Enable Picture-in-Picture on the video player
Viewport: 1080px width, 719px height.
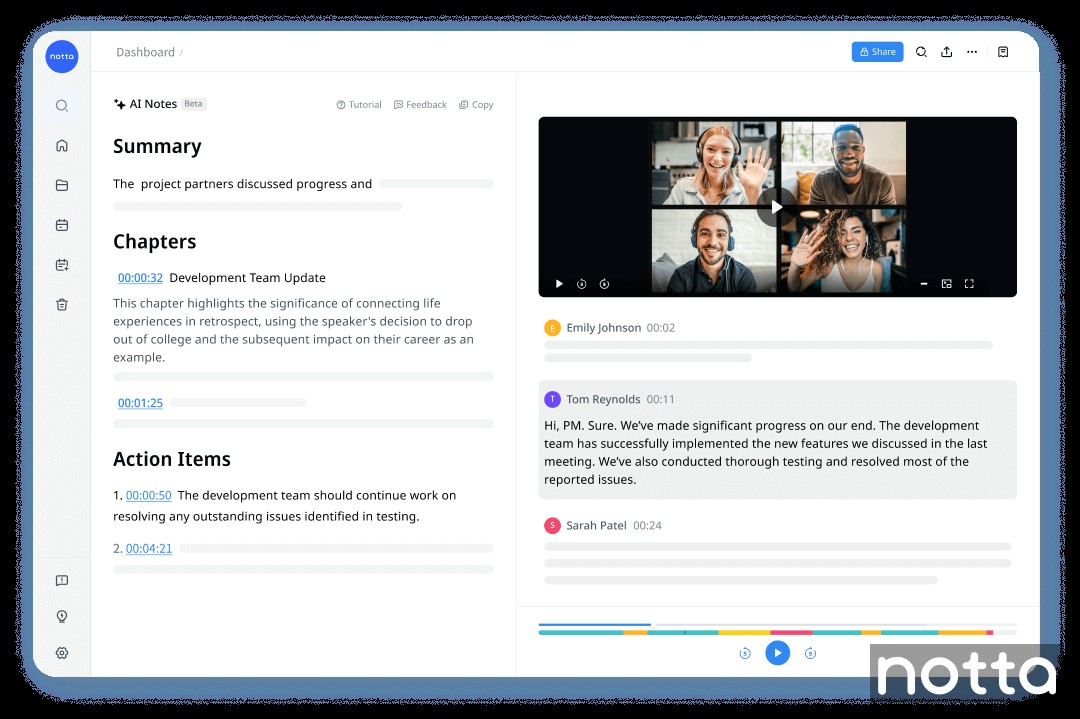946,284
